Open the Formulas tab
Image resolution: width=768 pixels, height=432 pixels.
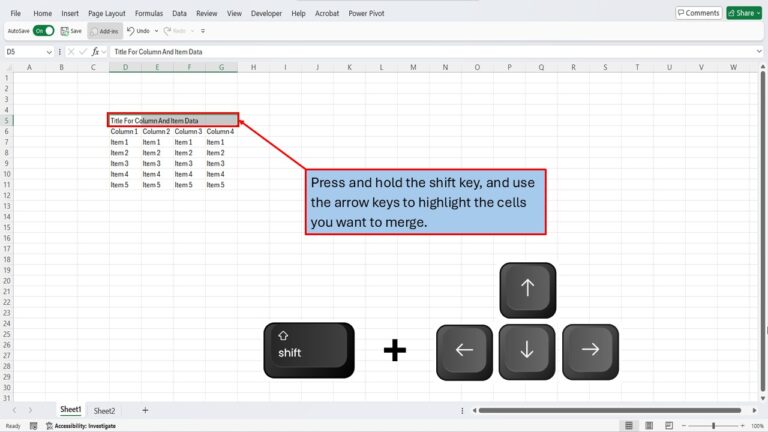coord(149,13)
